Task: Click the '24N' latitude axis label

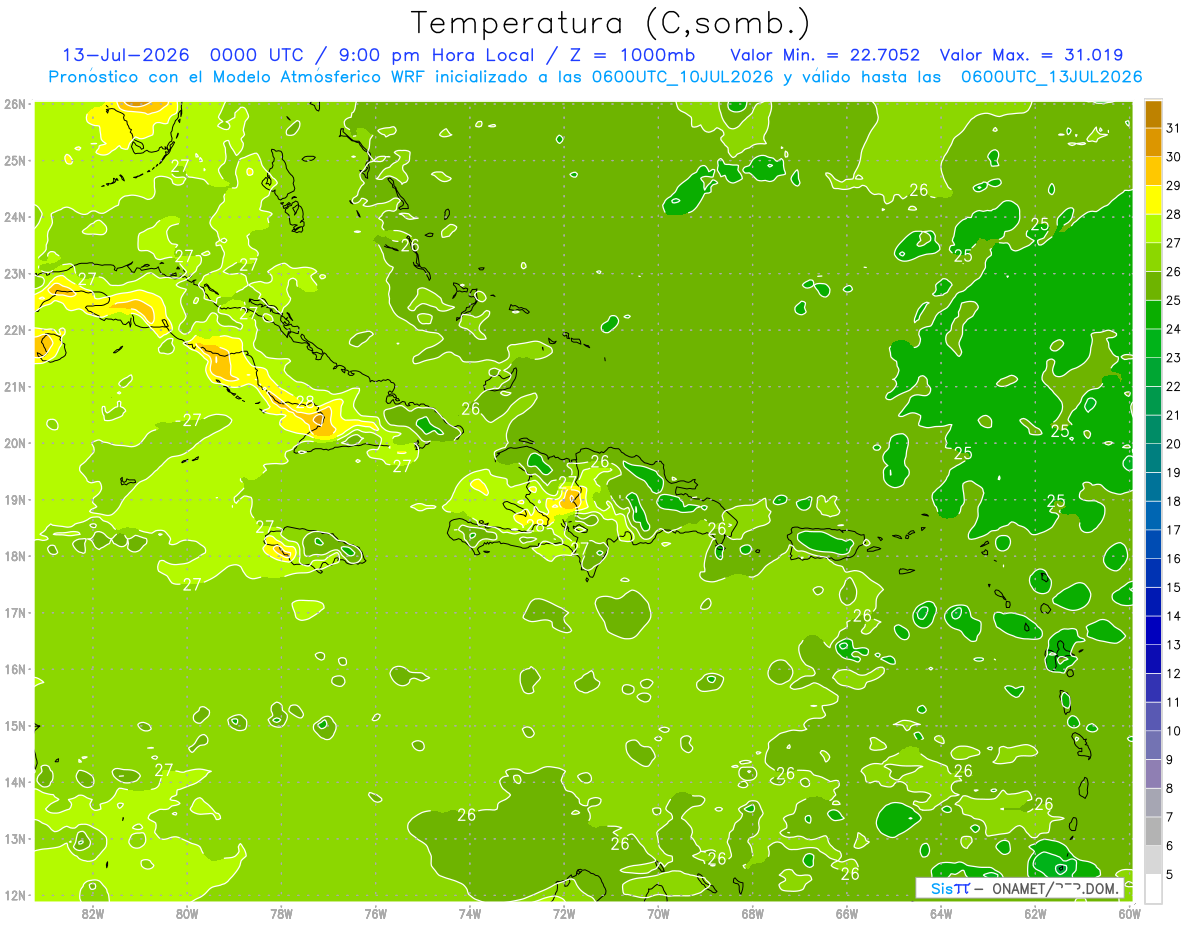Action: click(14, 216)
